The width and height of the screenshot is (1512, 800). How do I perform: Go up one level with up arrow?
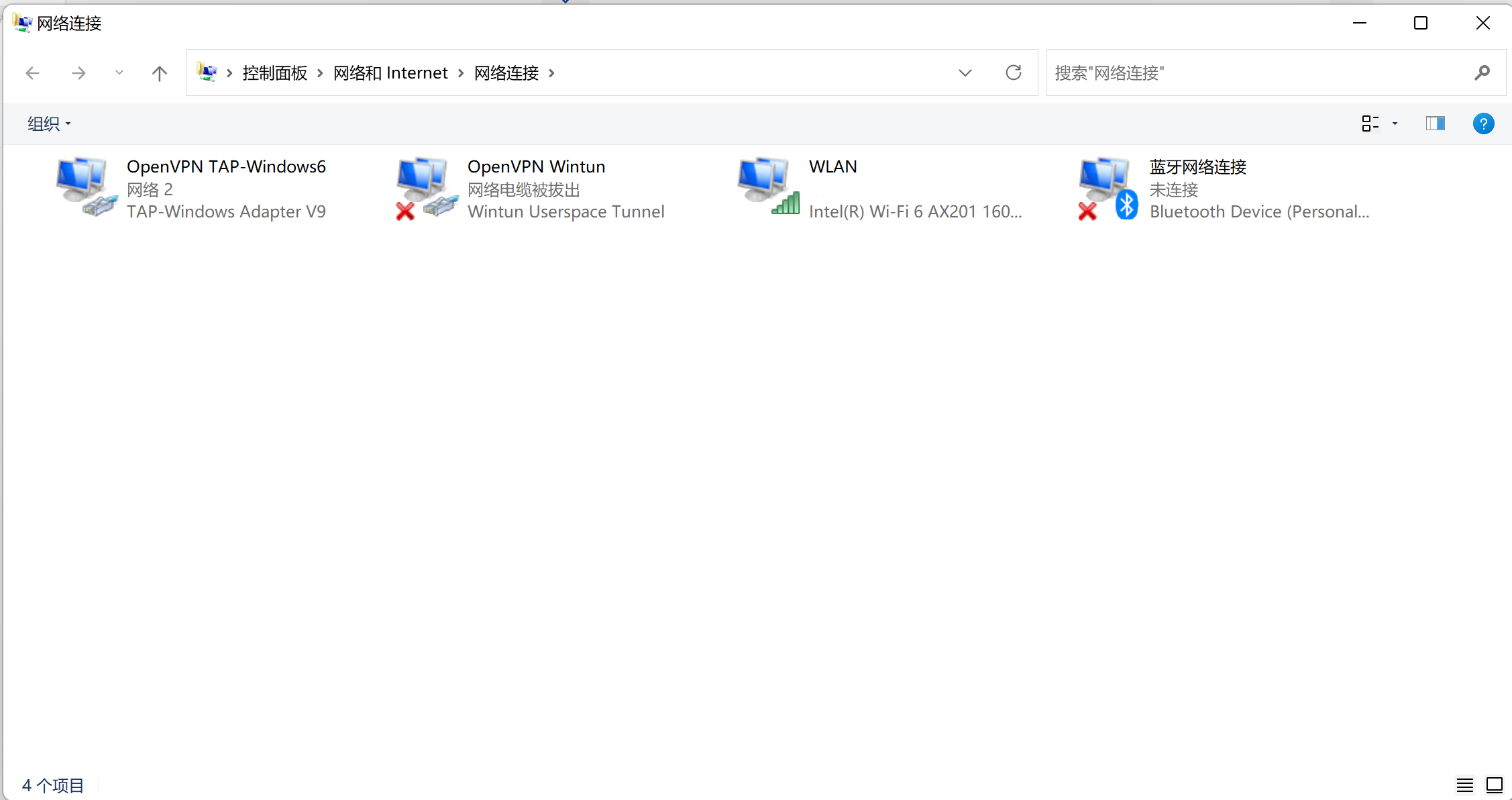159,72
